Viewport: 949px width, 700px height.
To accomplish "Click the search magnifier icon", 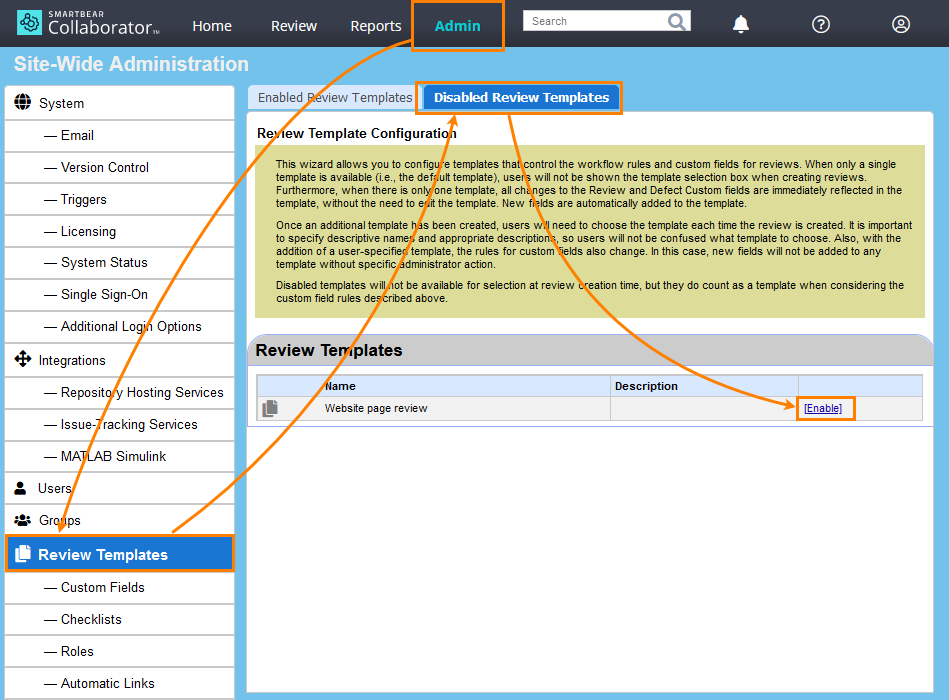I will pyautogui.click(x=677, y=21).
